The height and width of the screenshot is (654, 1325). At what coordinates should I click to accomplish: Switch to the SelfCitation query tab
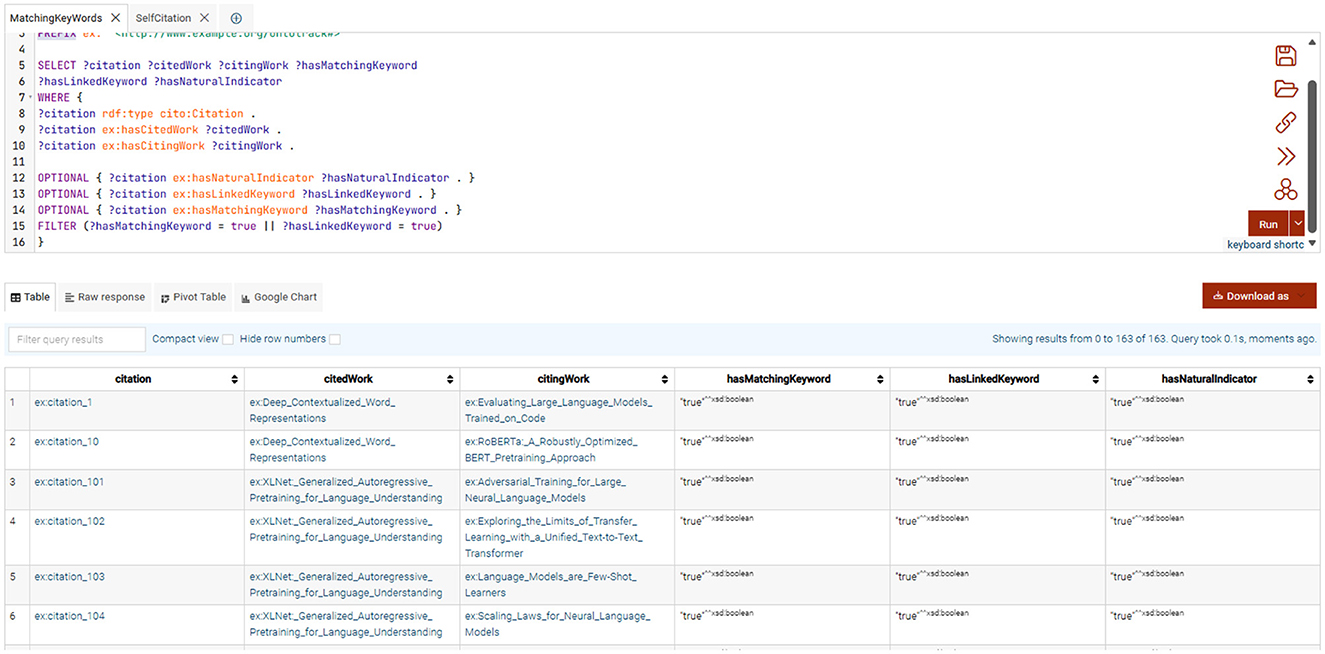pyautogui.click(x=162, y=18)
